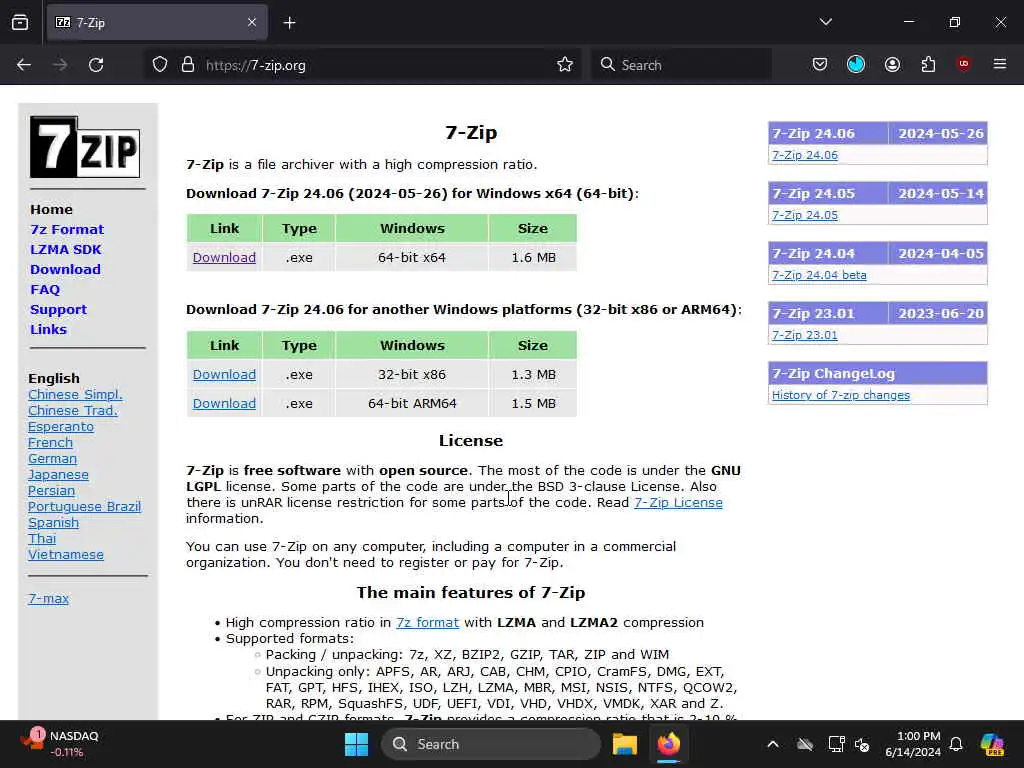Switch to Chinese Trad. language

tap(72, 411)
